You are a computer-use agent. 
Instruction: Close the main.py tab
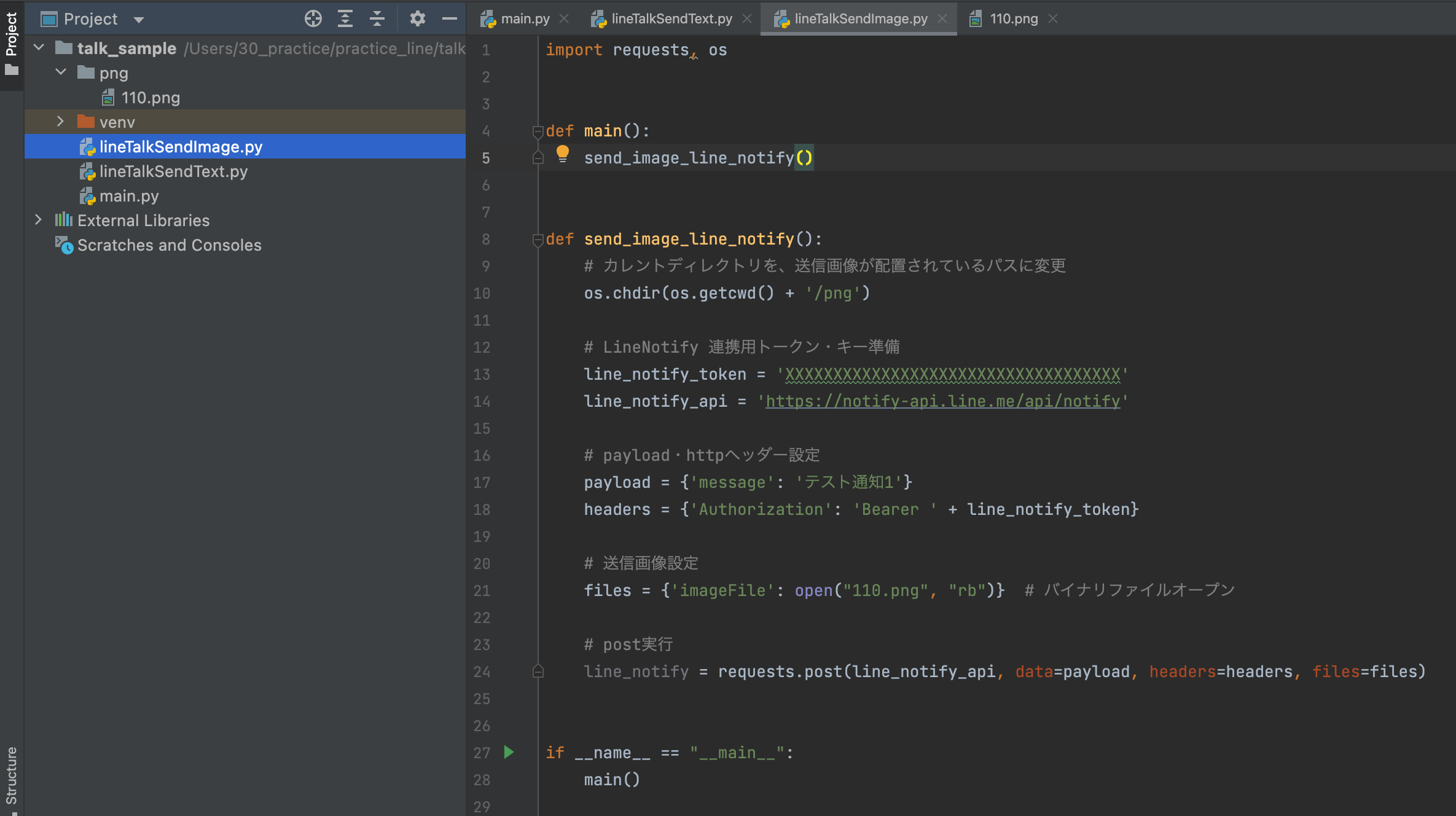click(565, 19)
